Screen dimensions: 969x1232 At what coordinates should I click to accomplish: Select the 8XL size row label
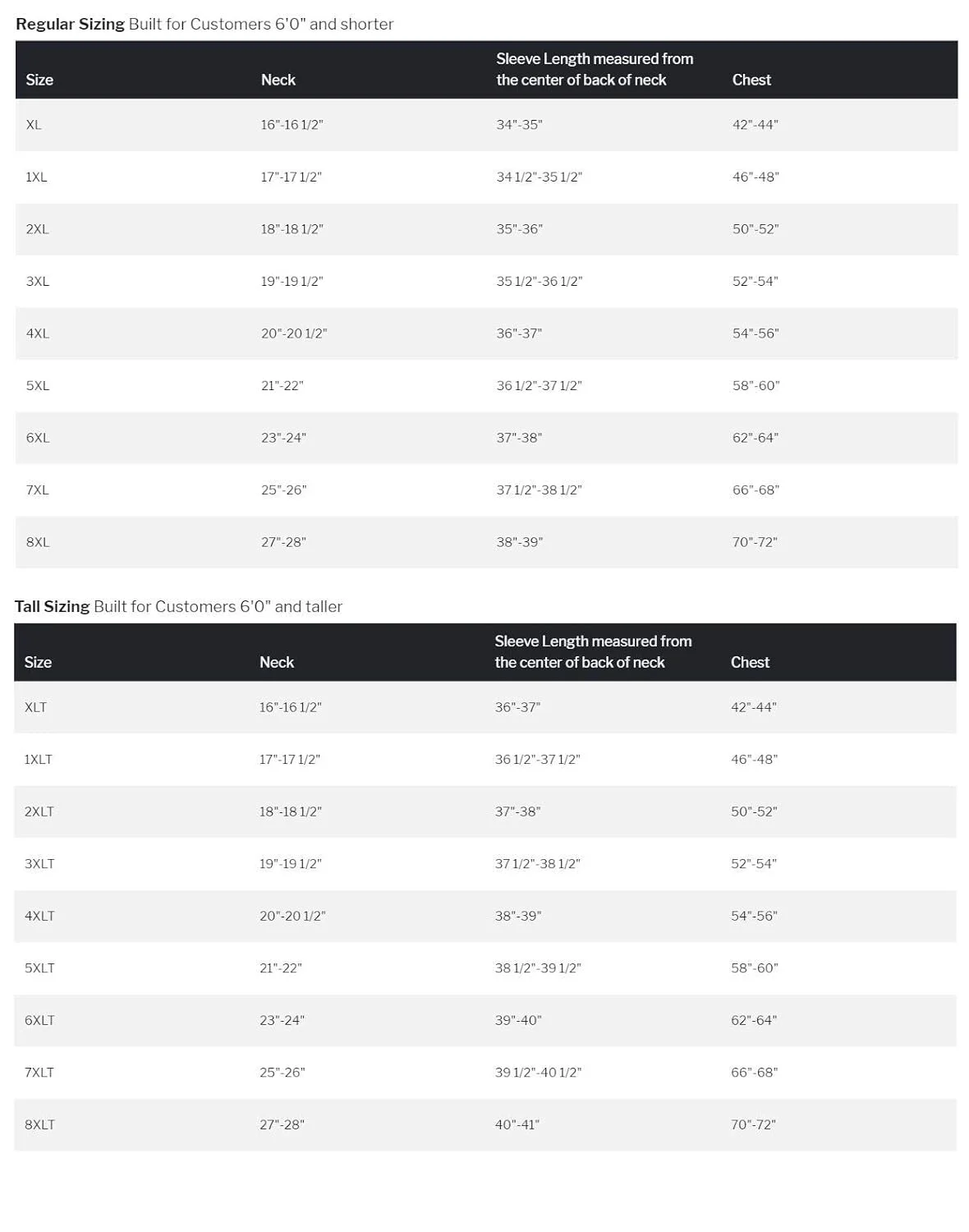[37, 542]
